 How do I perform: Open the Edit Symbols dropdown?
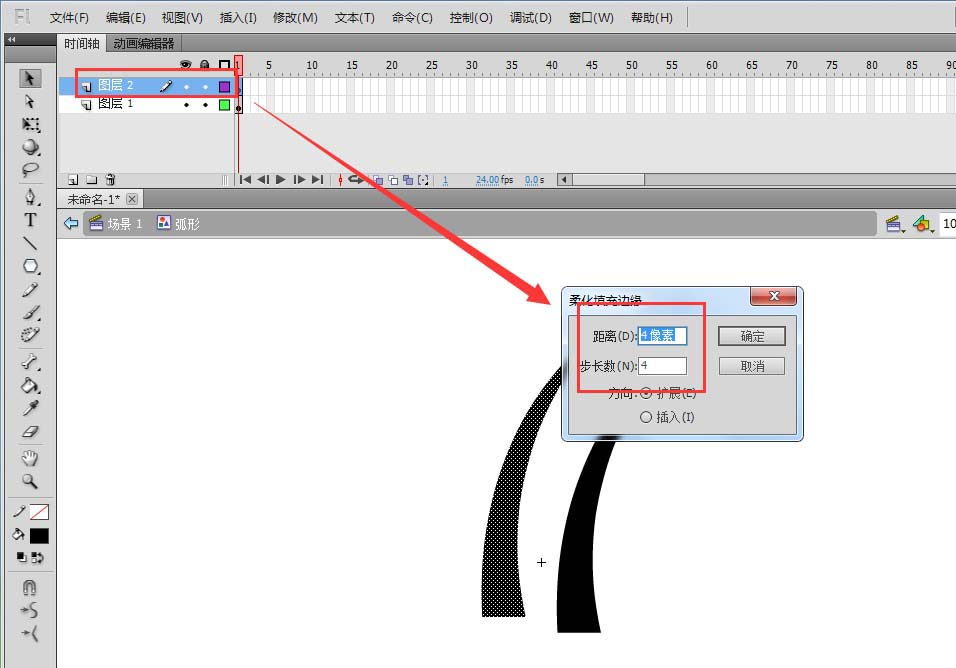pos(924,224)
